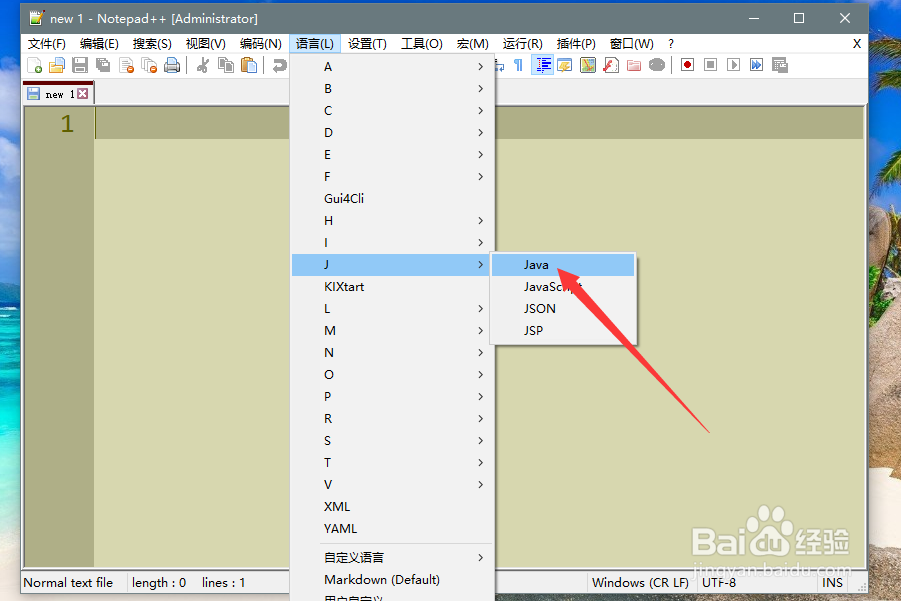
Task: Click the Save All toolbar icon
Action: 103,66
